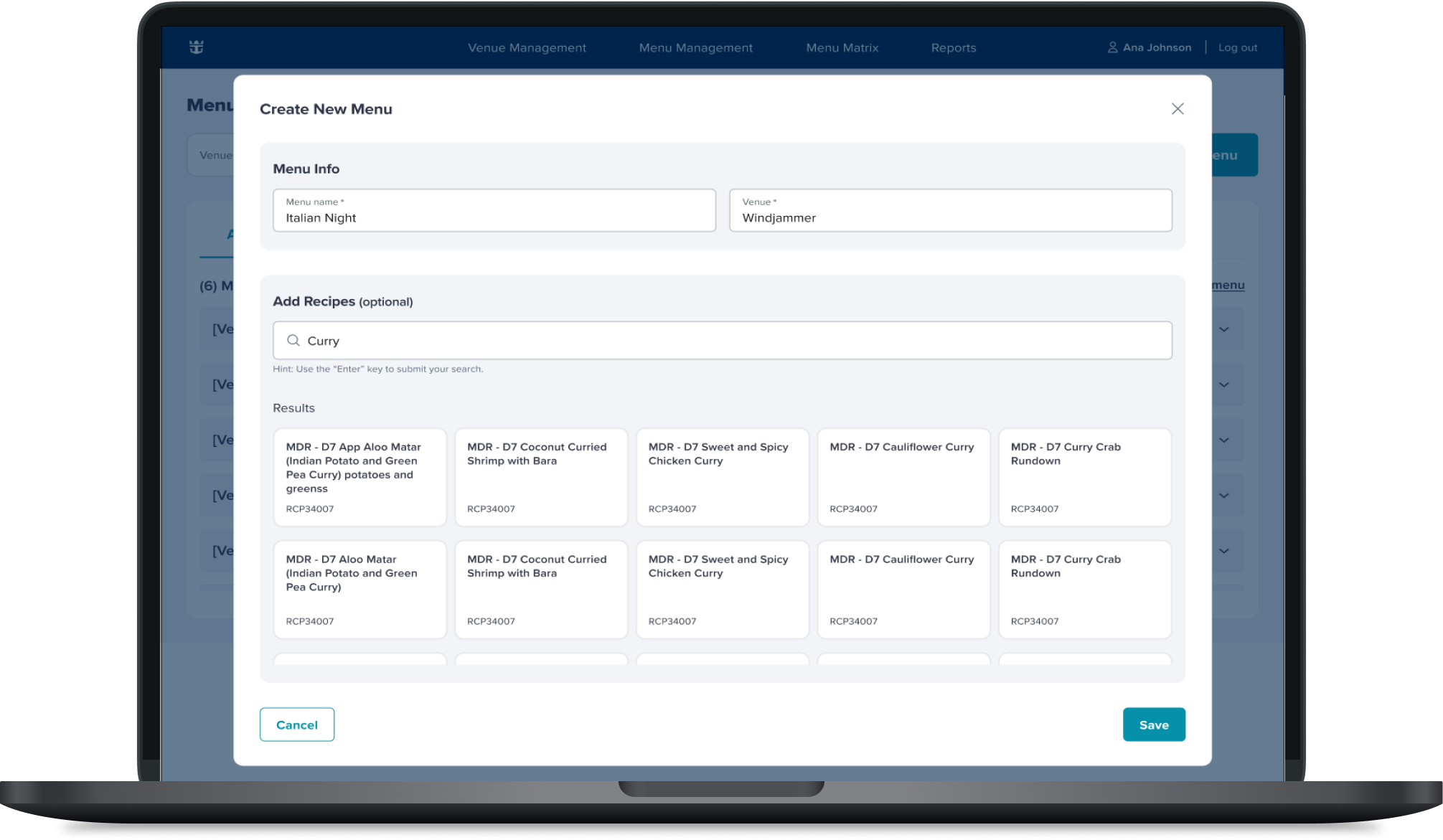The height and width of the screenshot is (840, 1443).
Task: Expand the second venue row chevron
Action: pos(1224,384)
